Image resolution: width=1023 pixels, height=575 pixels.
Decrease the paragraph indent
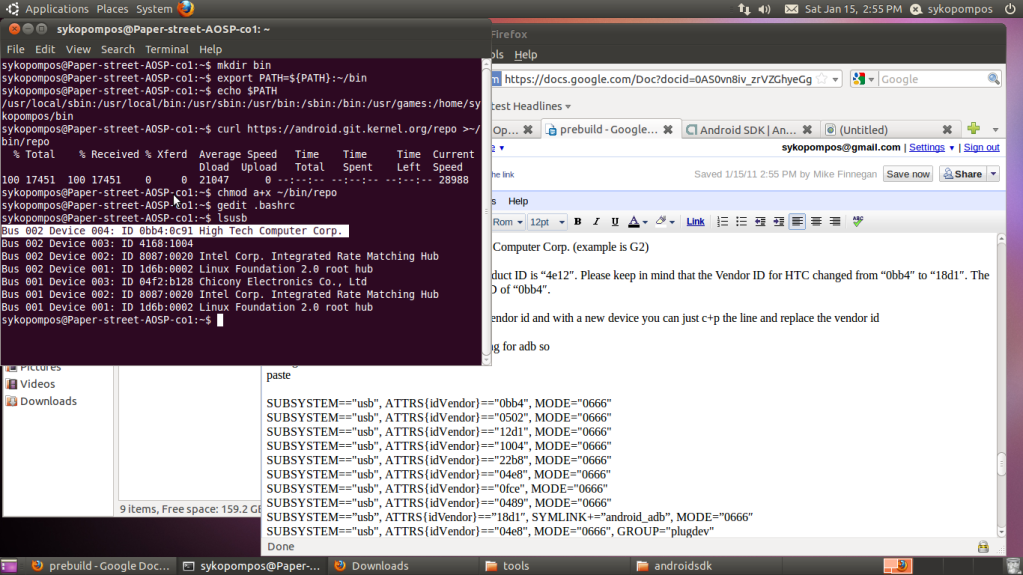760,222
